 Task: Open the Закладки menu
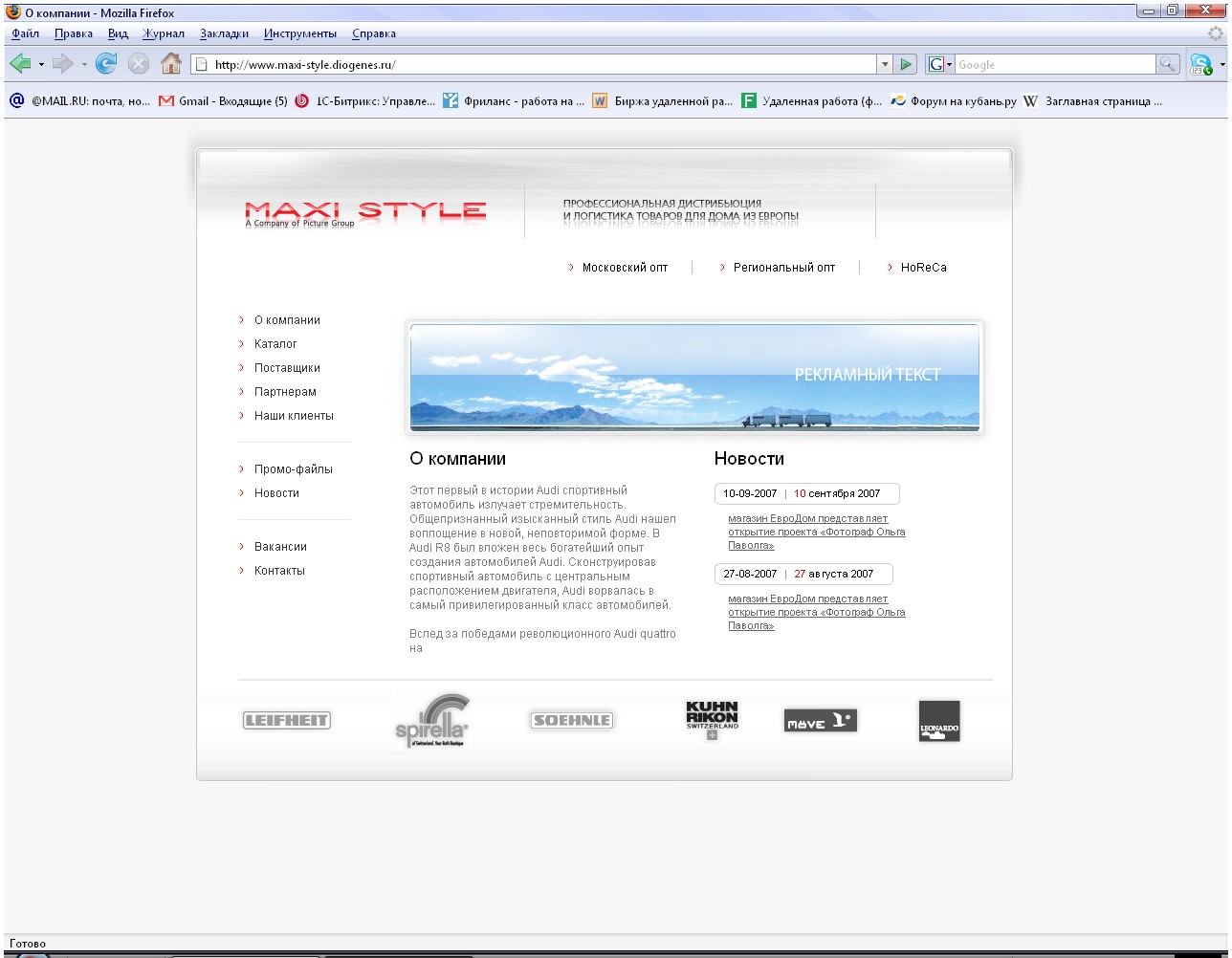pos(224,33)
